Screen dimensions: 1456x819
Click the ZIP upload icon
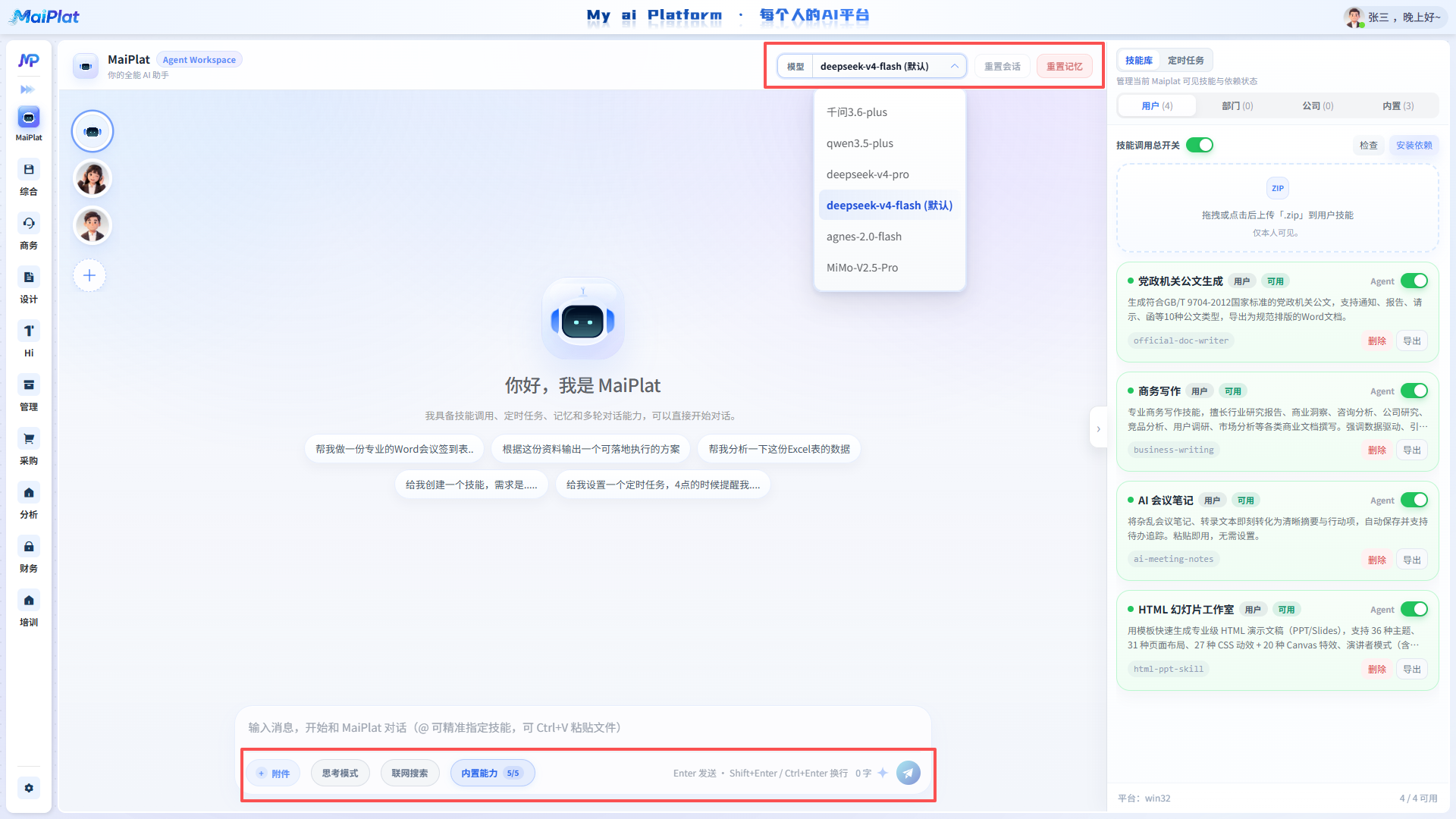1278,188
